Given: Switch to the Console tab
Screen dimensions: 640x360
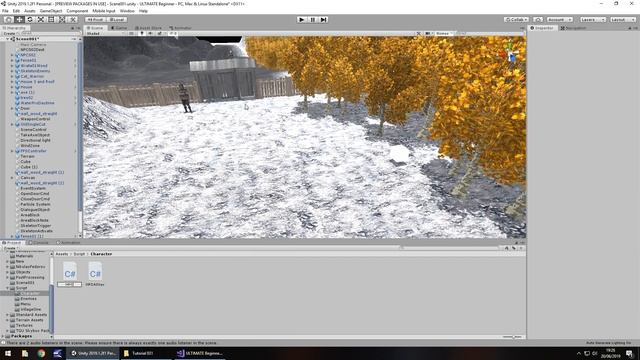Looking at the screenshot, I should (x=38, y=242).
